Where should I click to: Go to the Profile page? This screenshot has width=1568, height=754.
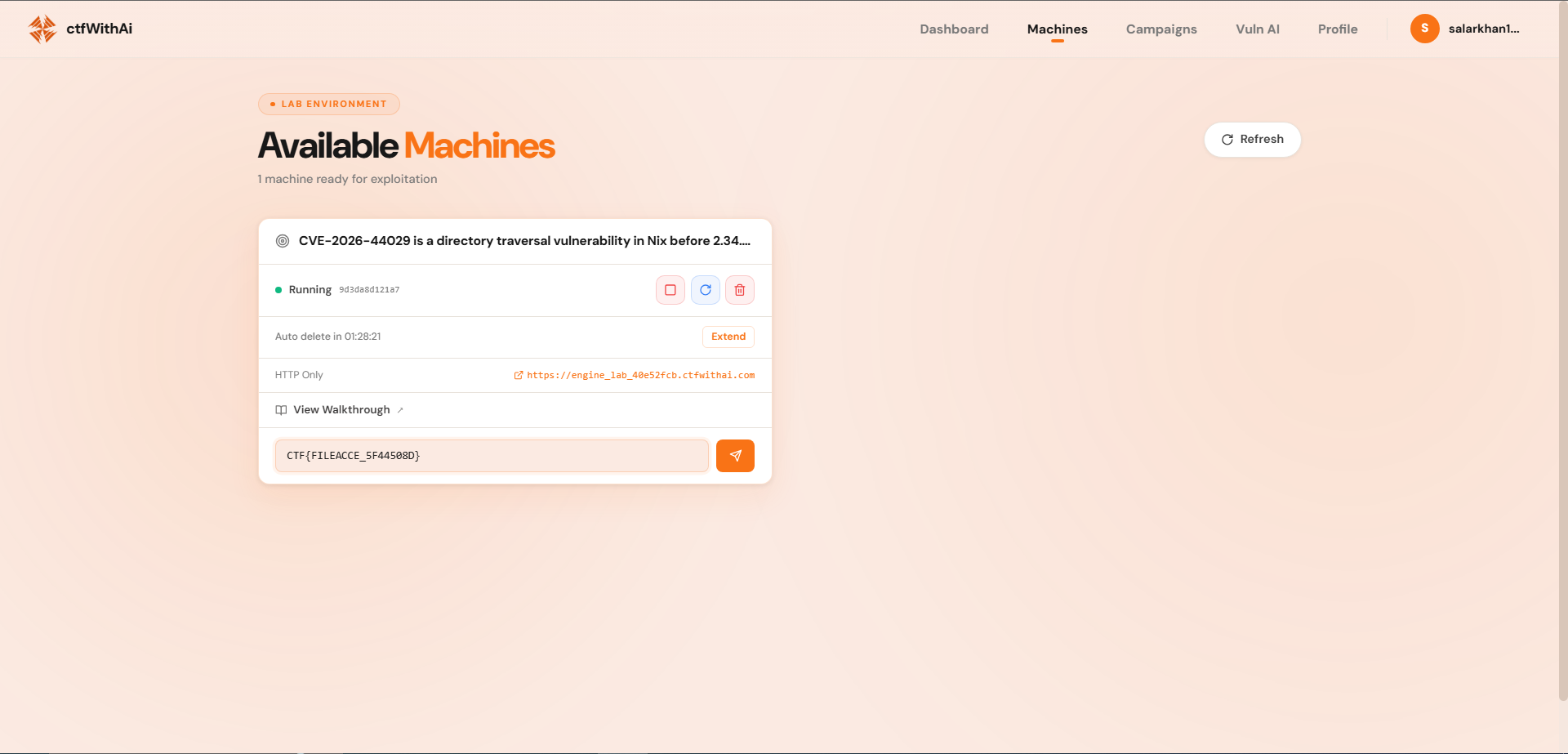pyautogui.click(x=1338, y=29)
